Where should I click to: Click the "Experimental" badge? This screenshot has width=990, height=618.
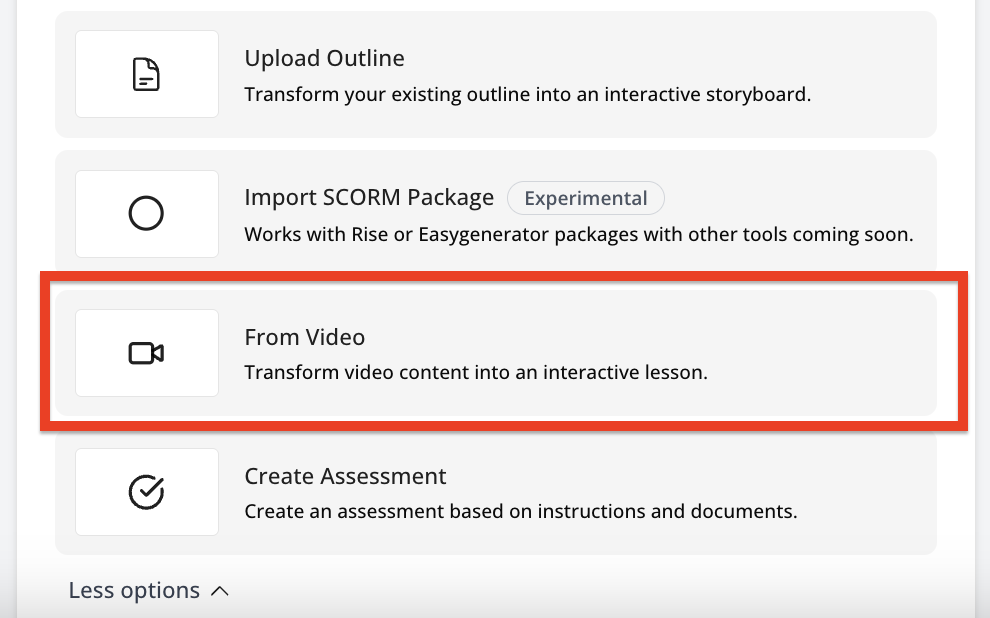click(x=585, y=198)
